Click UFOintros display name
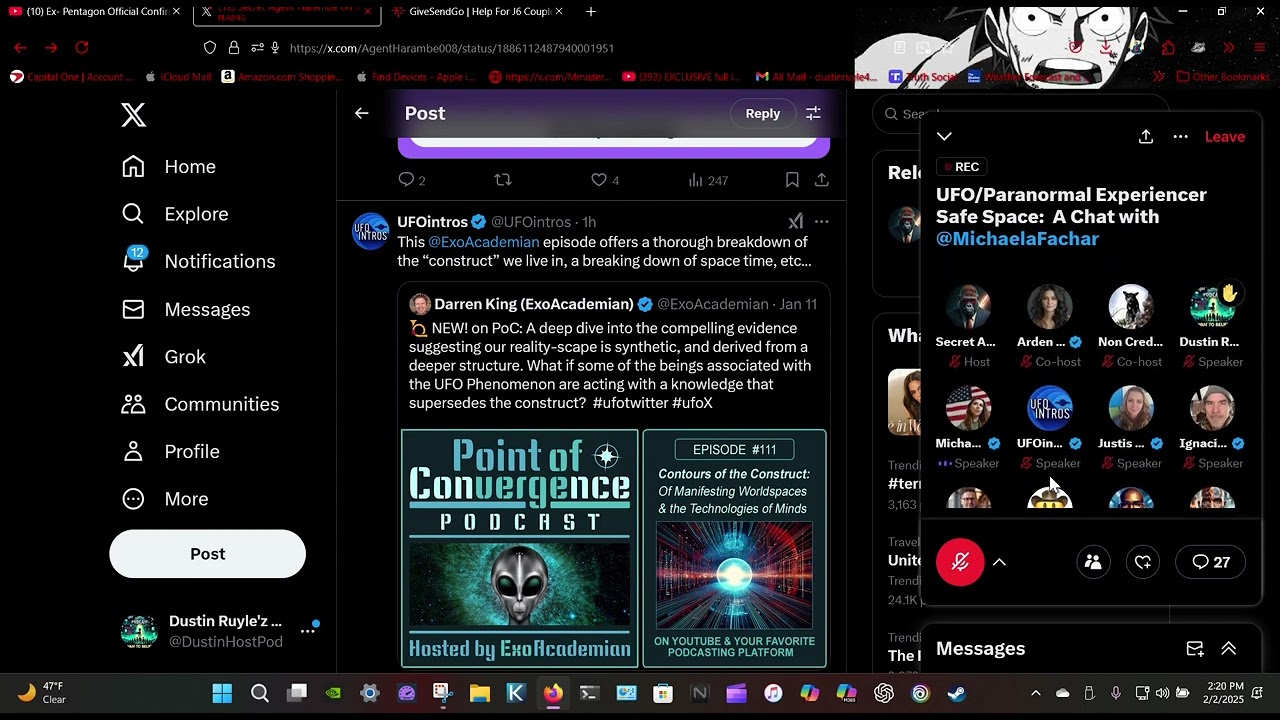1280x720 pixels. pyautogui.click(x=432, y=222)
